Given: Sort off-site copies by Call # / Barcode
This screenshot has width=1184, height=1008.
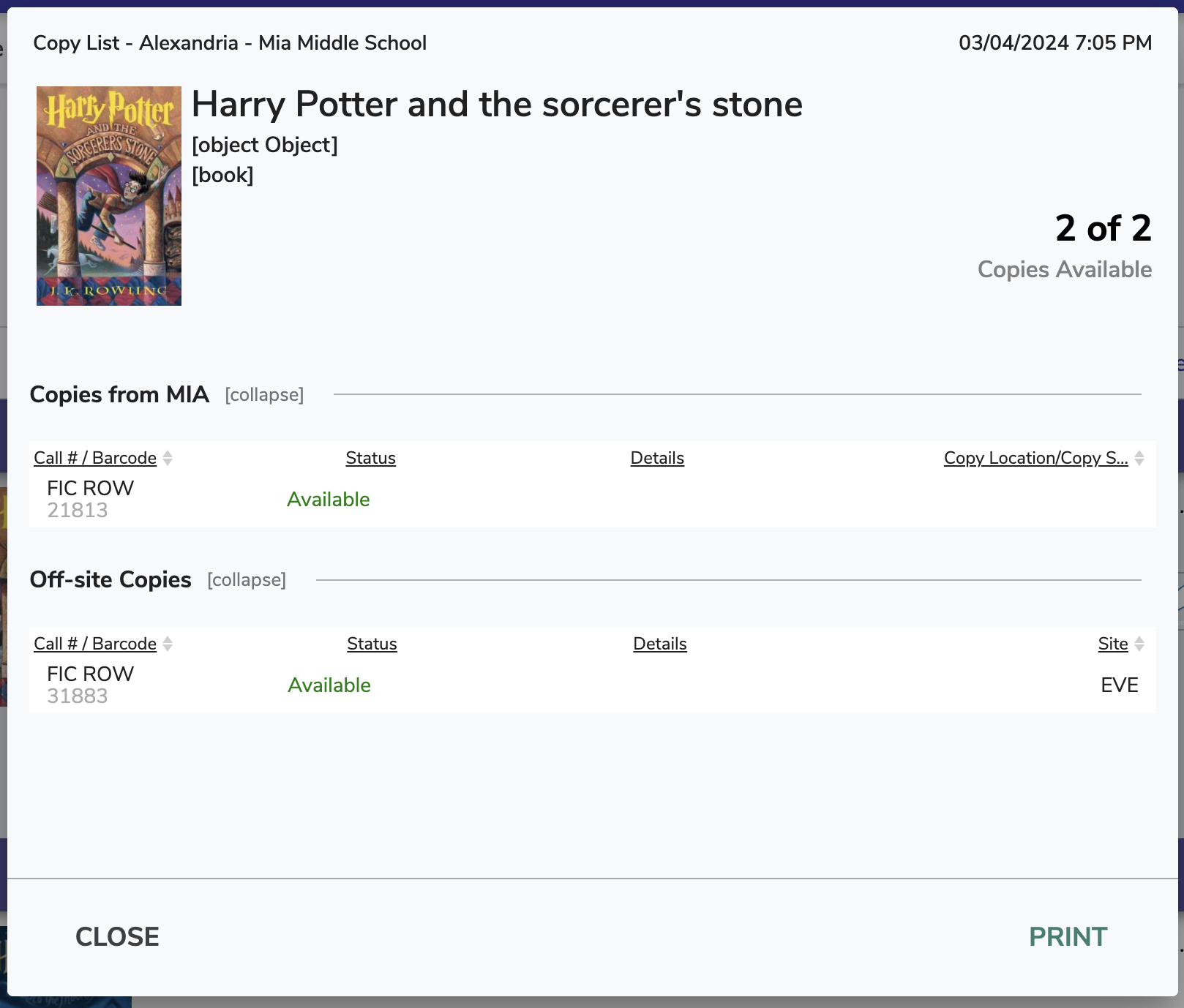Looking at the screenshot, I should pyautogui.click(x=95, y=644).
